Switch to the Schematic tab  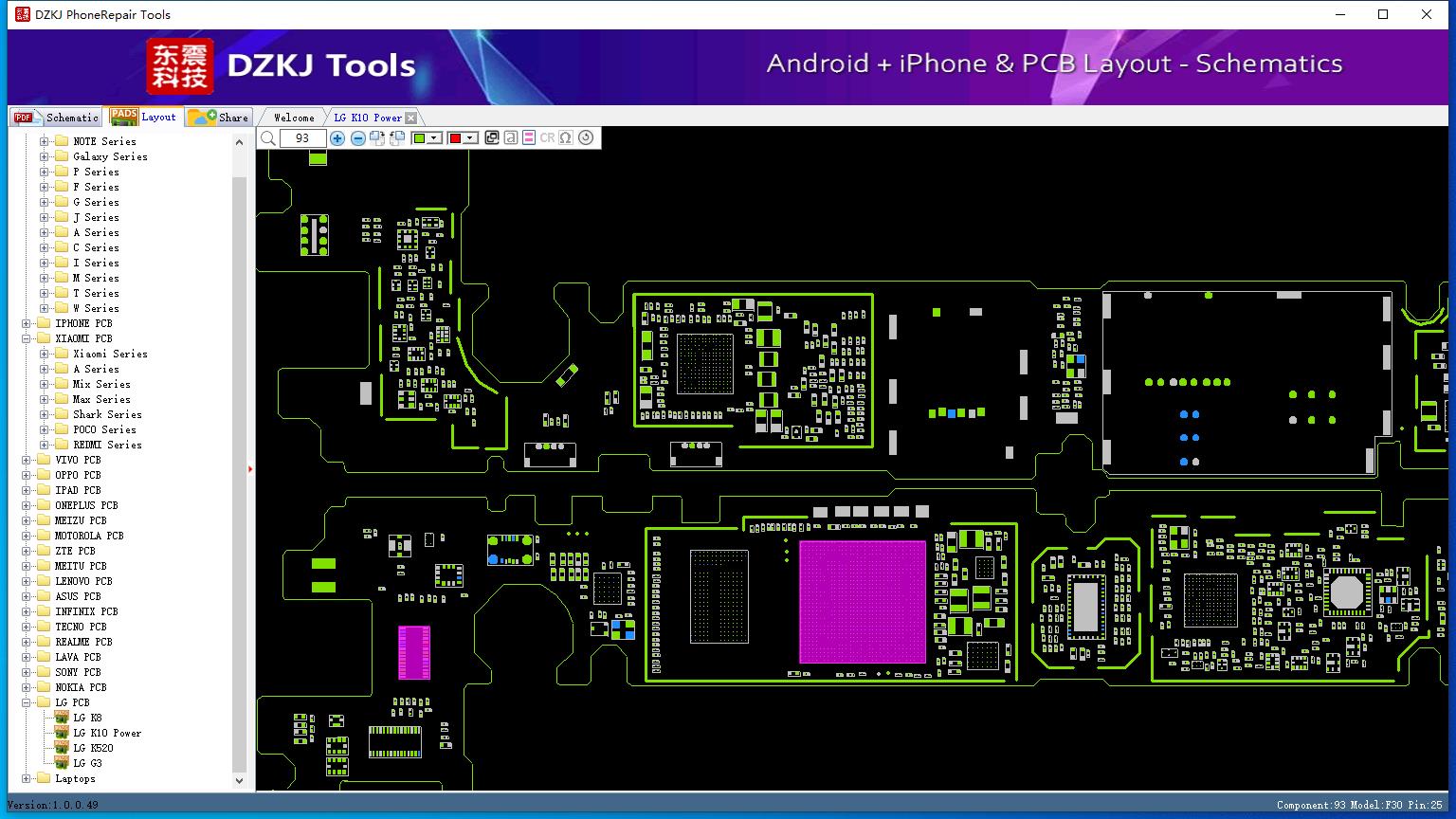click(56, 117)
